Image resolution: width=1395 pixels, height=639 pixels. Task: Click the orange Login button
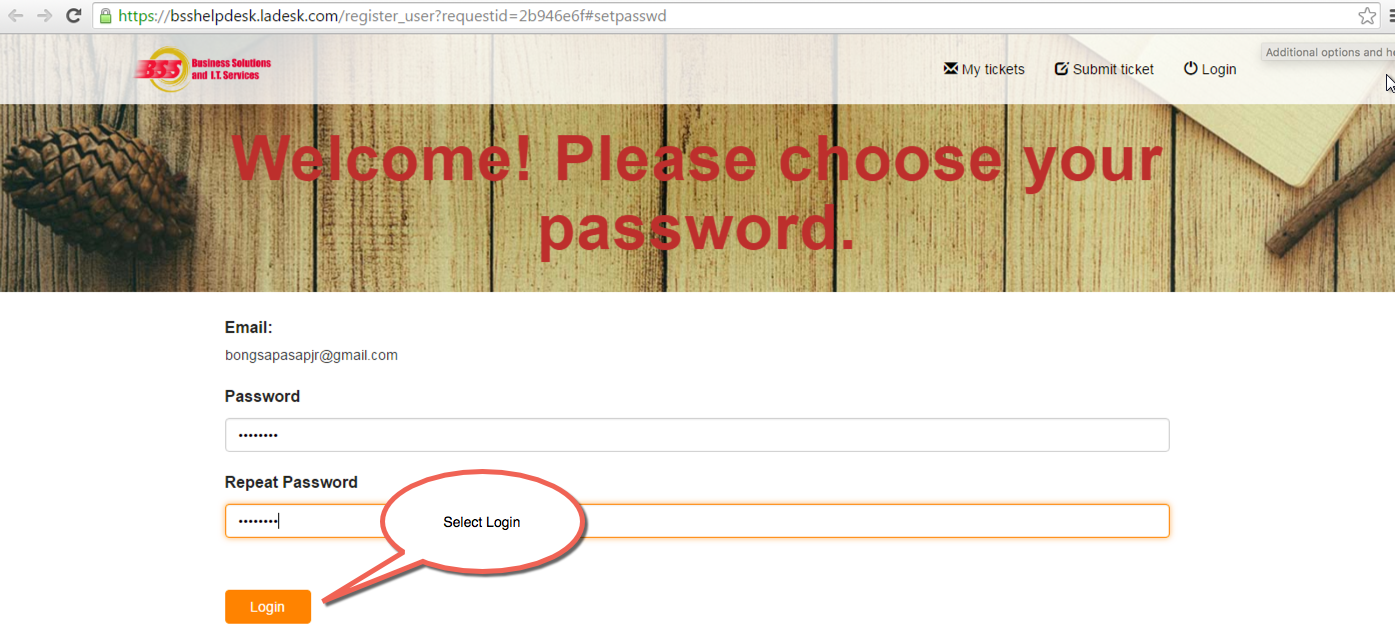(x=268, y=607)
